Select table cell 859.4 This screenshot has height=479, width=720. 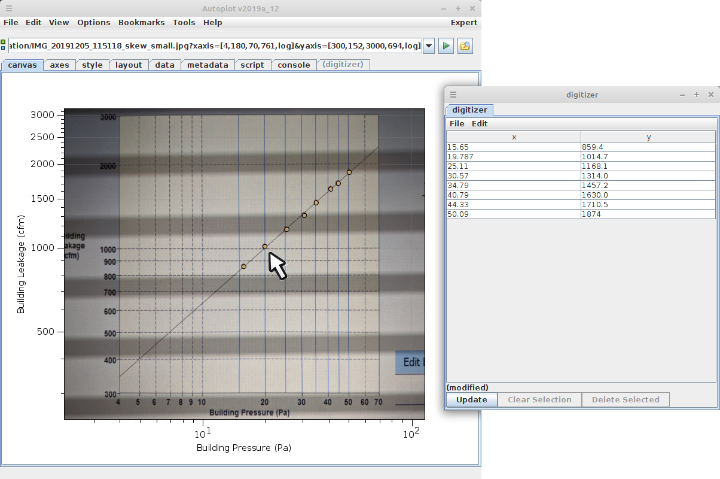(648, 147)
